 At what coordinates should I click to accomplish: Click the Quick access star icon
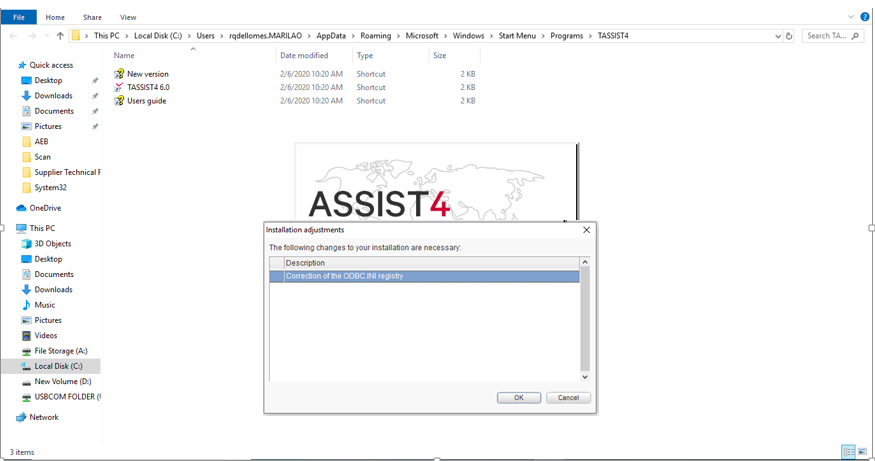[x=22, y=65]
